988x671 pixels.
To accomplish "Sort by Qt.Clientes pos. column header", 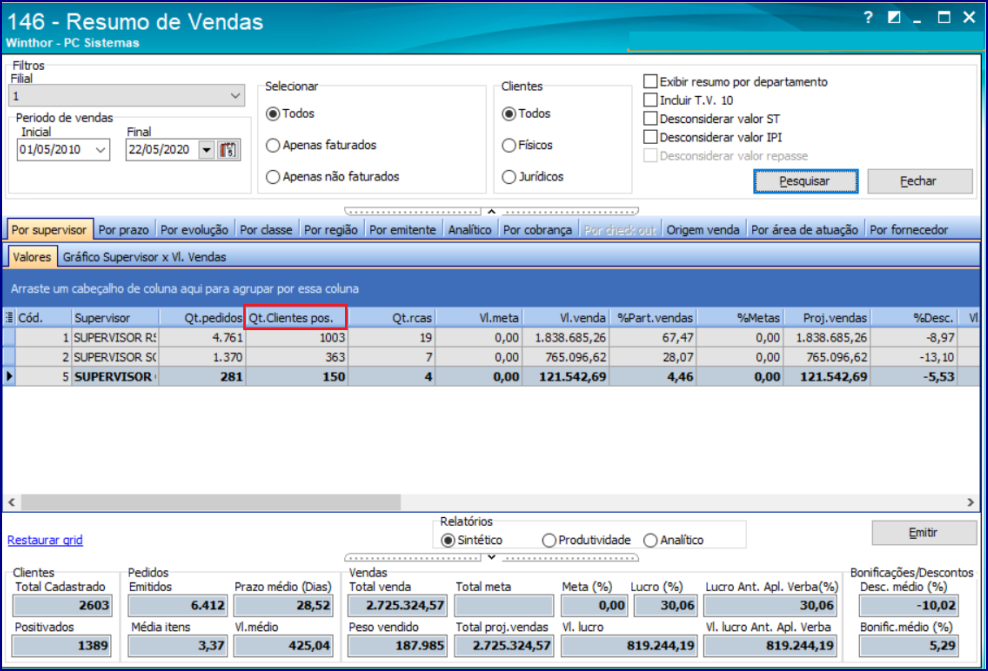I will click(x=296, y=318).
